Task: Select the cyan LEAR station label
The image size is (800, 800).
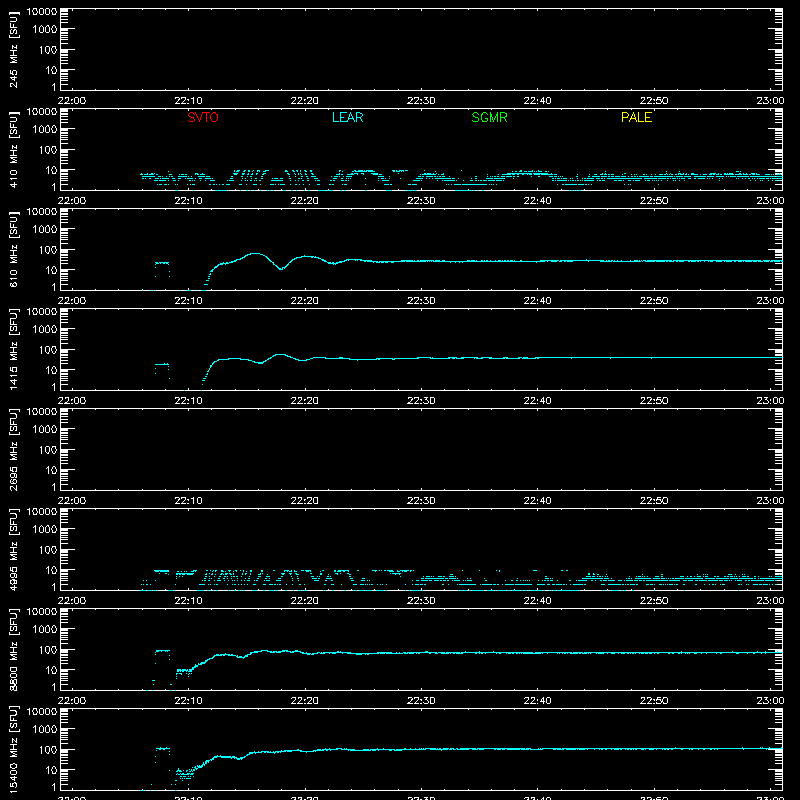Action: click(x=347, y=117)
